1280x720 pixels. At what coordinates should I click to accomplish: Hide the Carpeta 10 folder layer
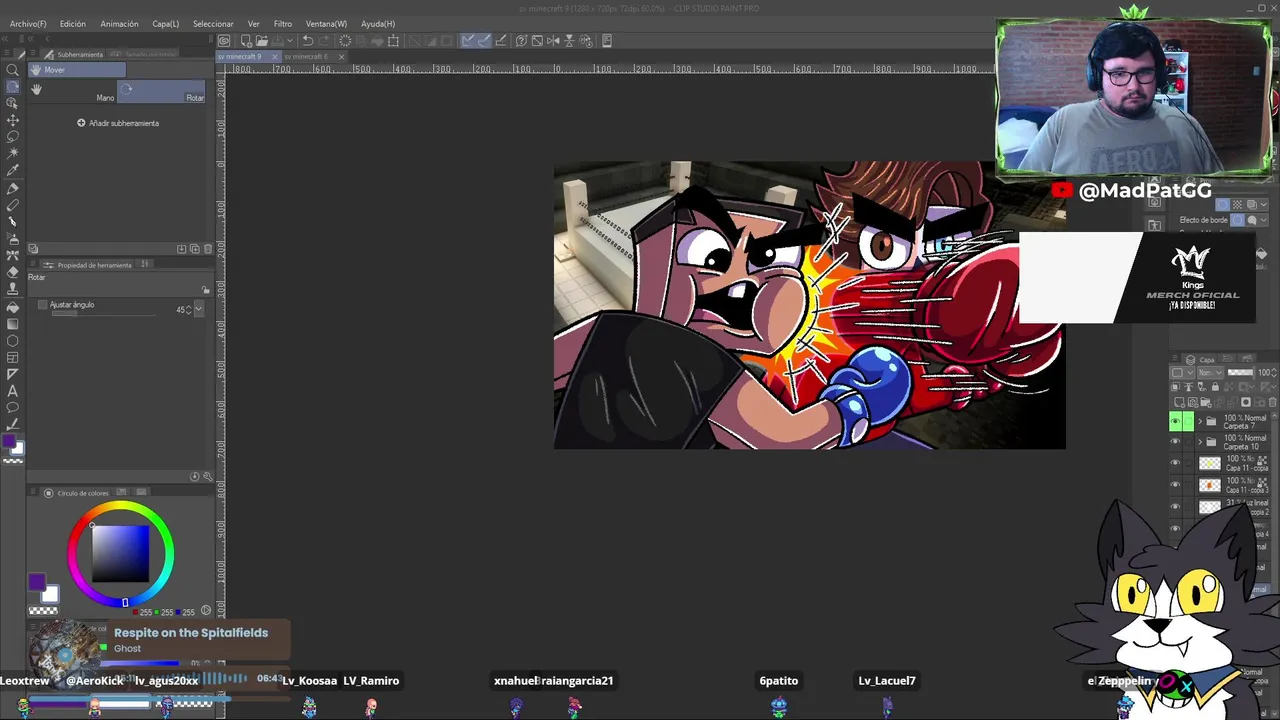click(x=1175, y=442)
